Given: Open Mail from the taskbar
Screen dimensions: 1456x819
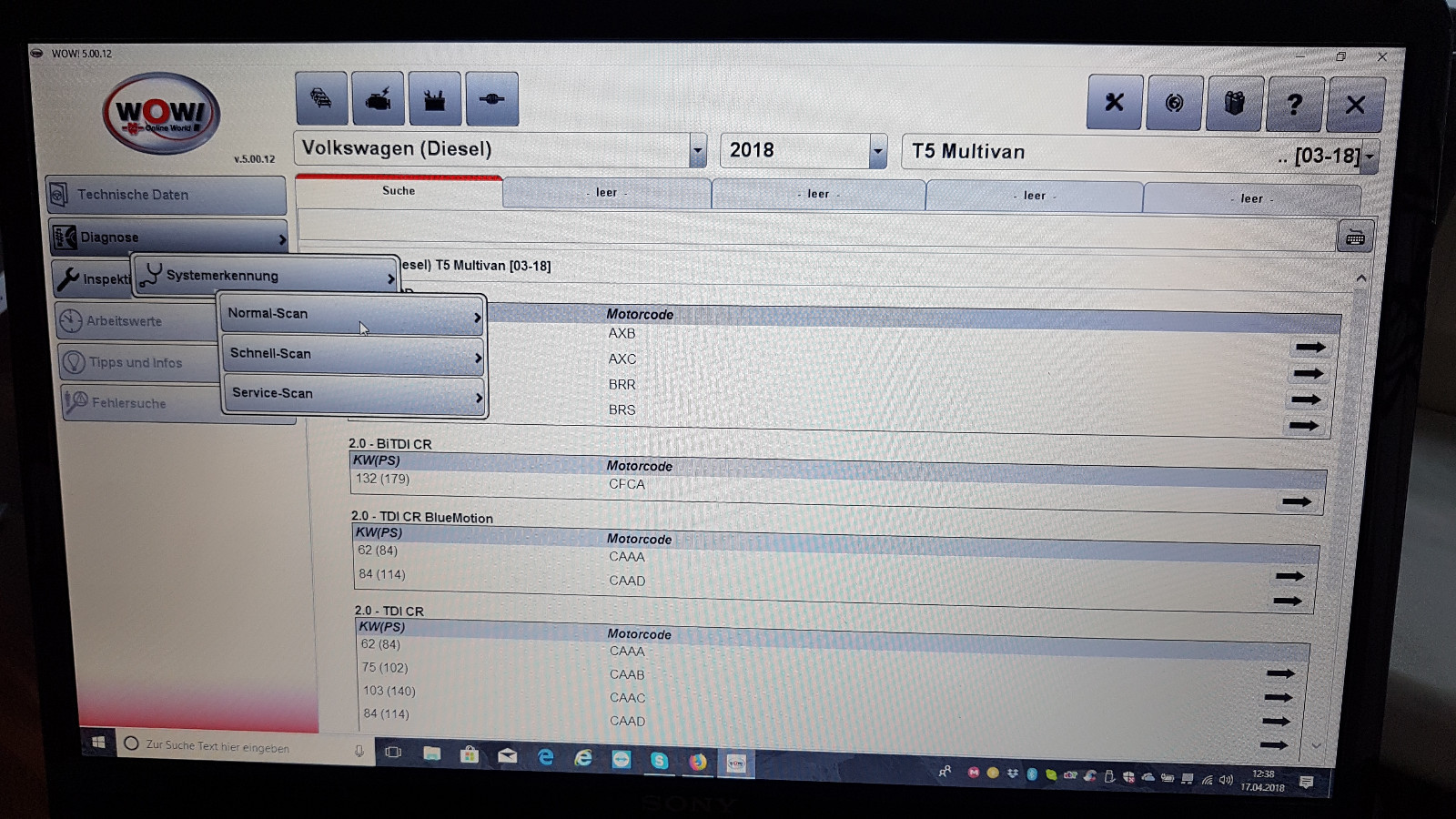Looking at the screenshot, I should [508, 755].
